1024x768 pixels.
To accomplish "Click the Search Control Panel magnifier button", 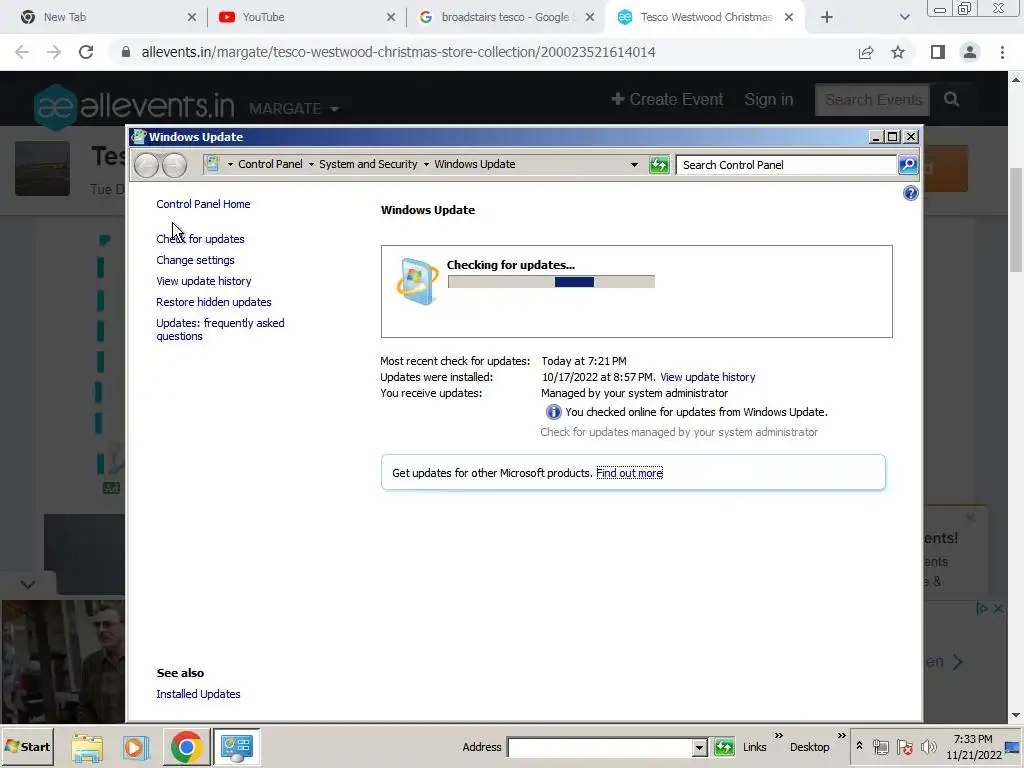I will 908,165.
